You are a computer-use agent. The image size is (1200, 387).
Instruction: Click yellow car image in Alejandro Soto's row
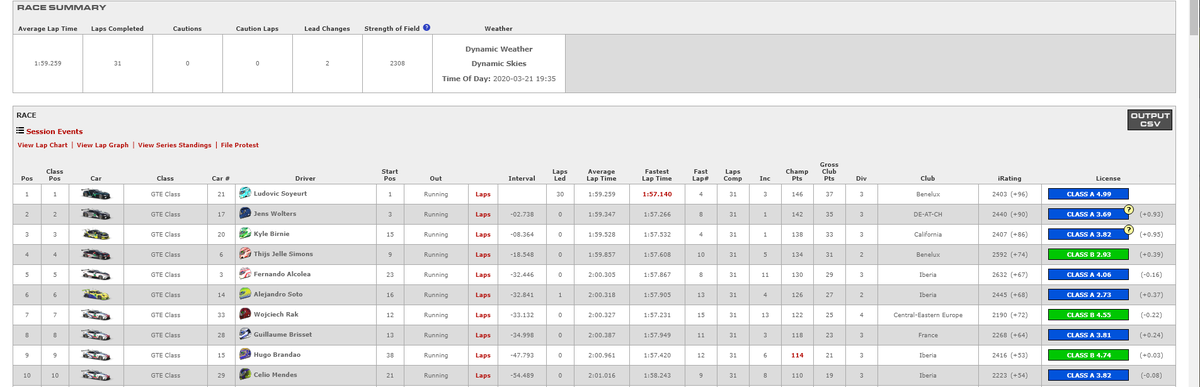pos(97,293)
